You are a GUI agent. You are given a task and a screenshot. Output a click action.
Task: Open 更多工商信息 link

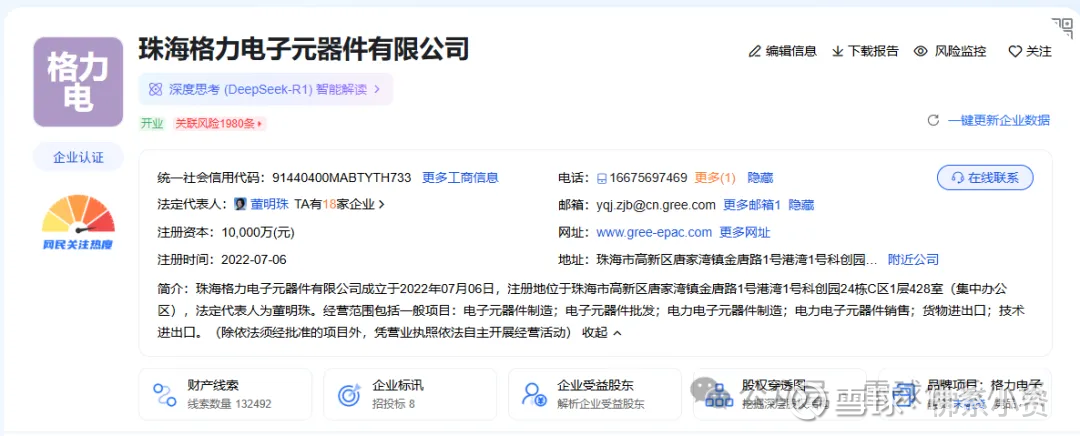tap(460, 178)
